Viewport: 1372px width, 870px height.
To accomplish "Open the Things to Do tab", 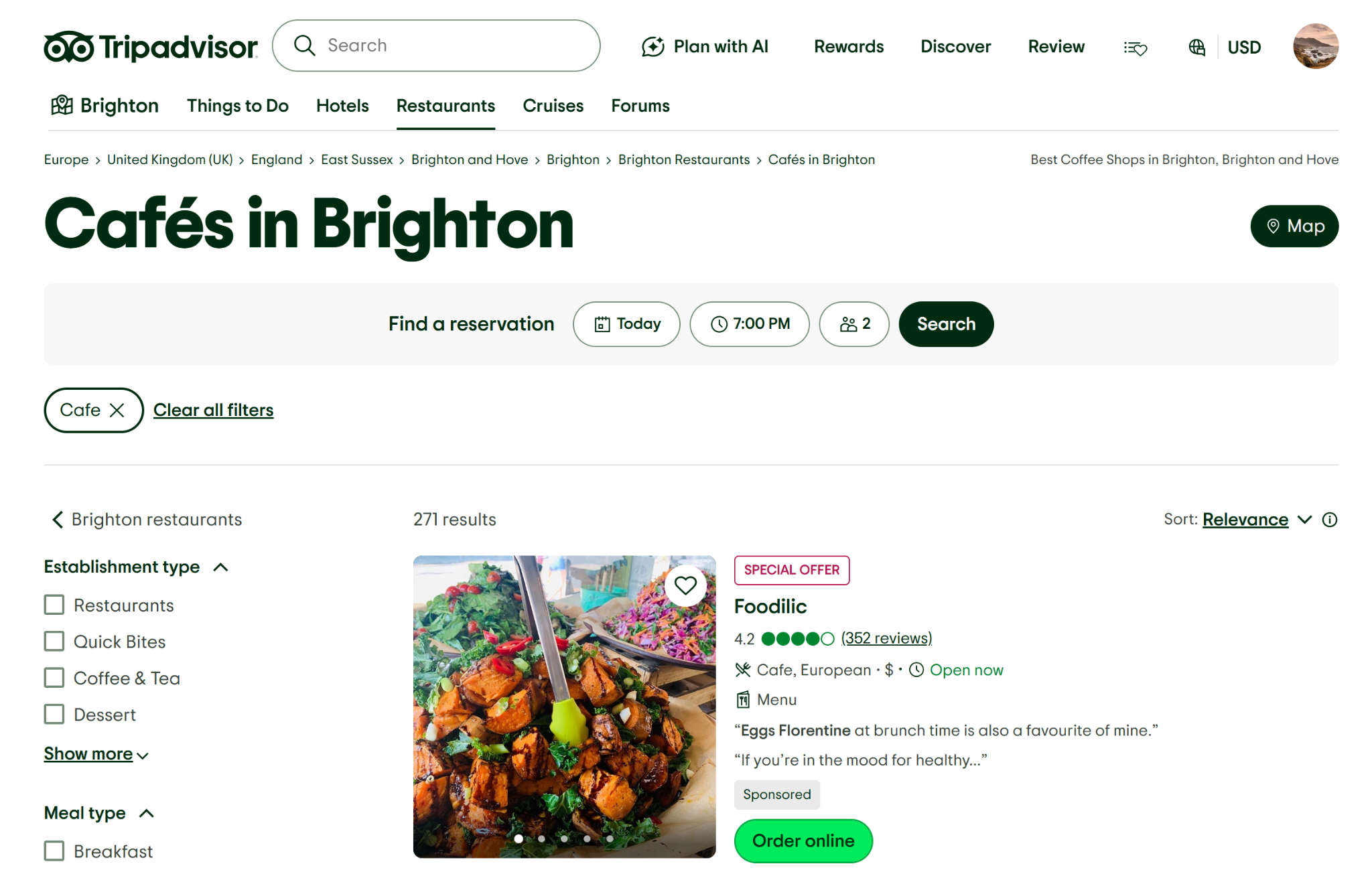I will [x=238, y=106].
